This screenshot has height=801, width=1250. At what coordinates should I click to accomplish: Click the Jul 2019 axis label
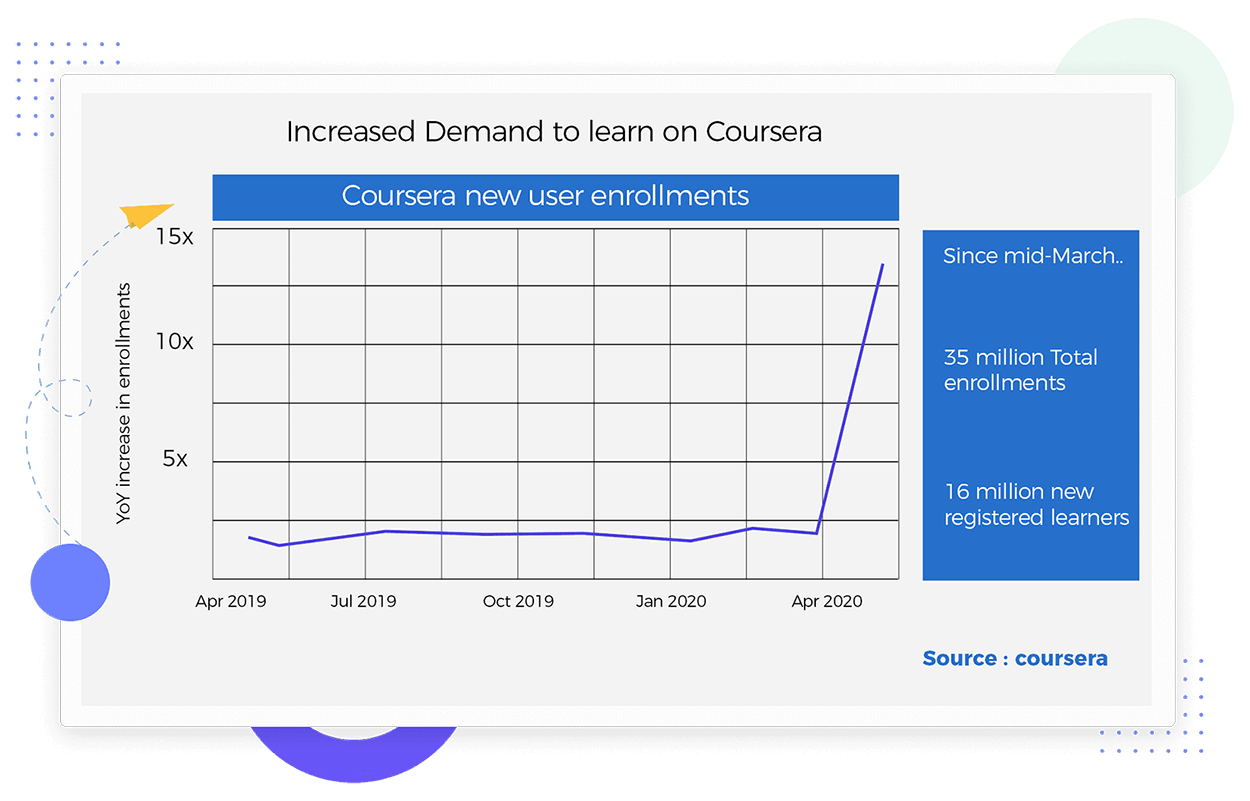[363, 601]
